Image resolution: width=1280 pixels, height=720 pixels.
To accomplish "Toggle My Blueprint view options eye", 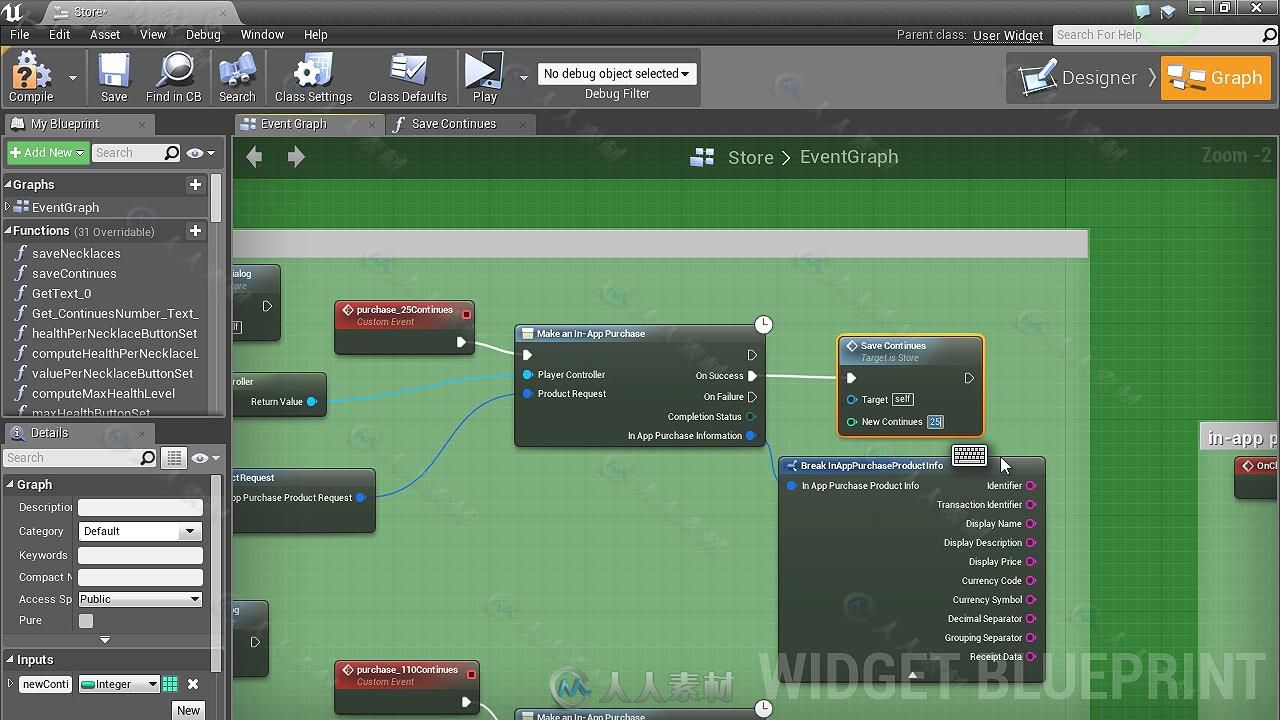I will tap(200, 153).
